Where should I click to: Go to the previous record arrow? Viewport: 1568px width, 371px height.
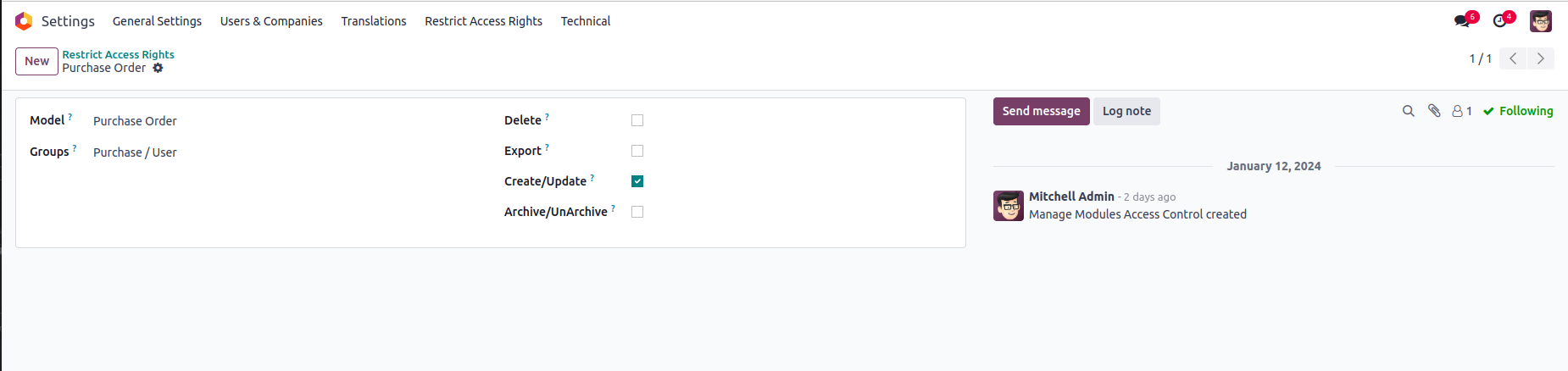1513,58
